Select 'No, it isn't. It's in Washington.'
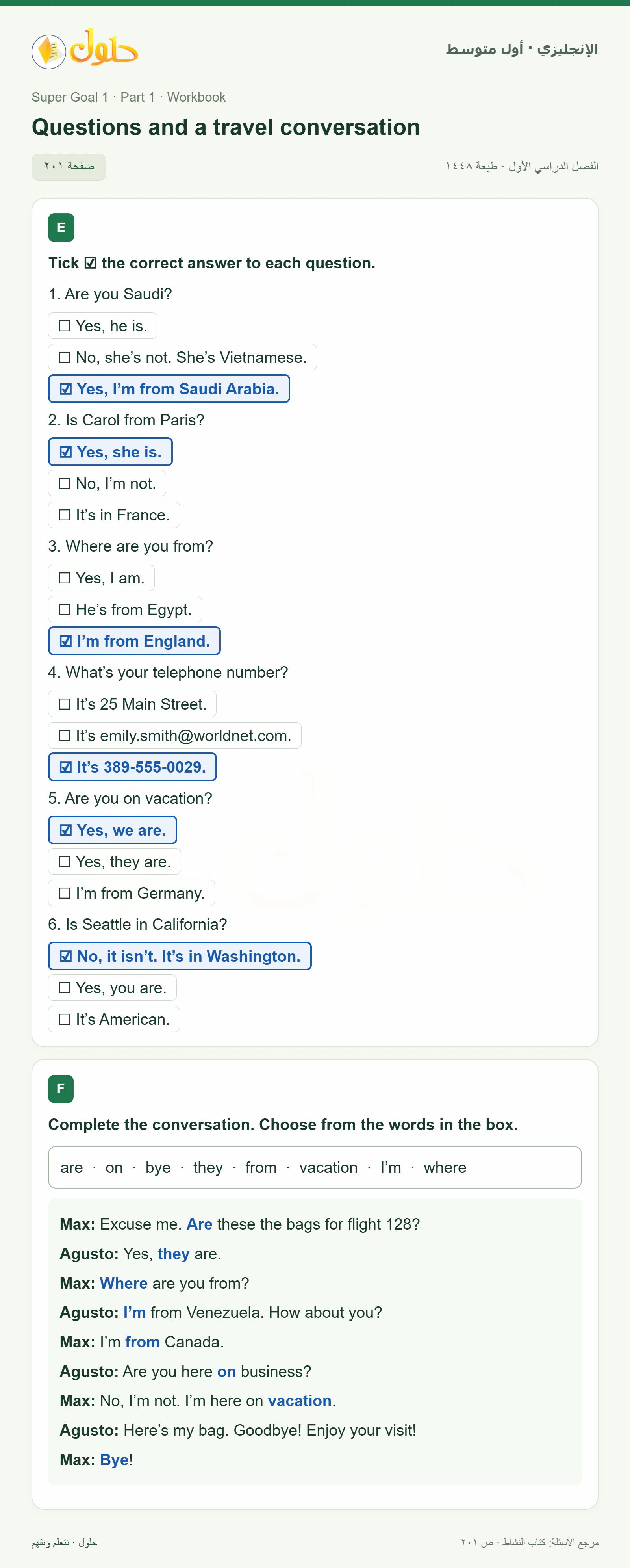Image resolution: width=630 pixels, height=1568 pixels. (180, 956)
